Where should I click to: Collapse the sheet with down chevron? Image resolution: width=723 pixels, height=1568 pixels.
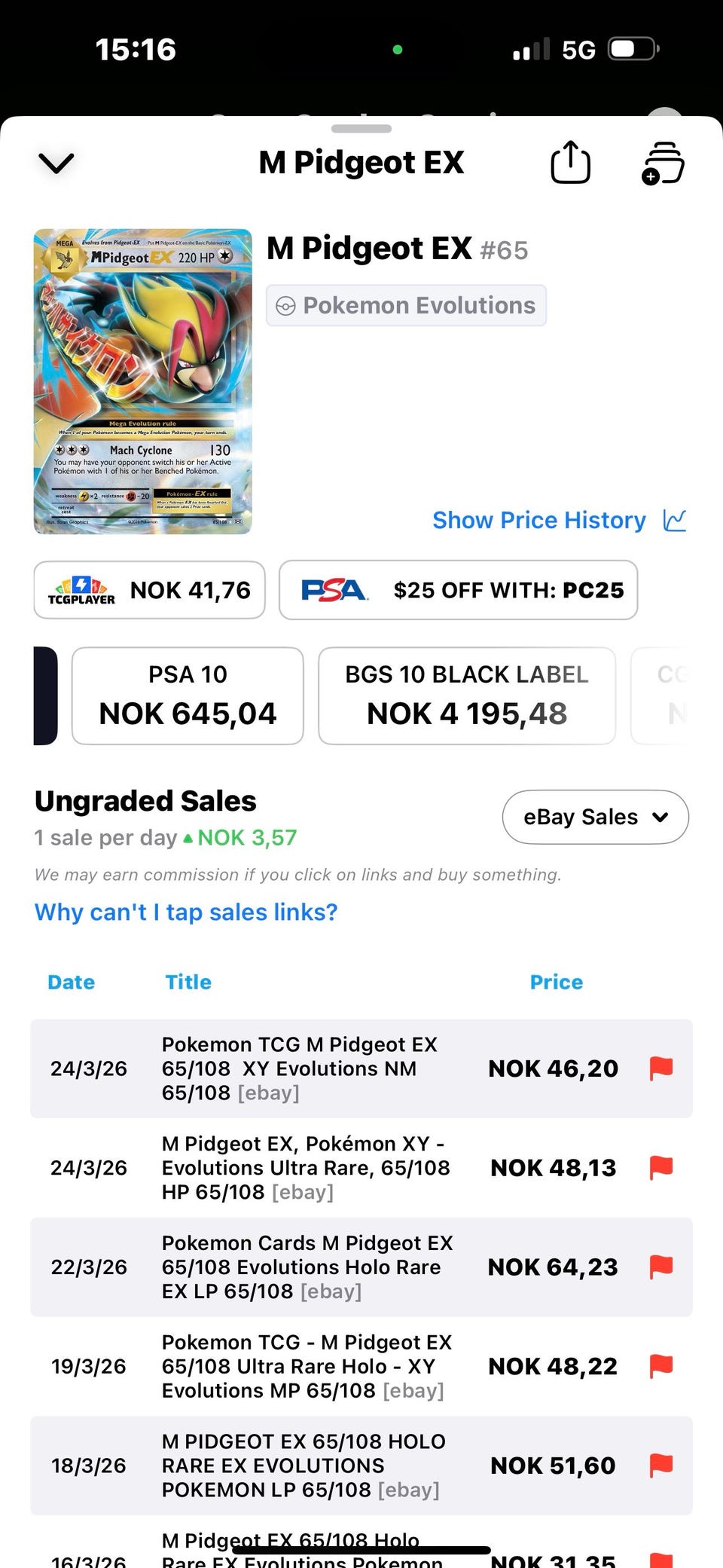[56, 163]
